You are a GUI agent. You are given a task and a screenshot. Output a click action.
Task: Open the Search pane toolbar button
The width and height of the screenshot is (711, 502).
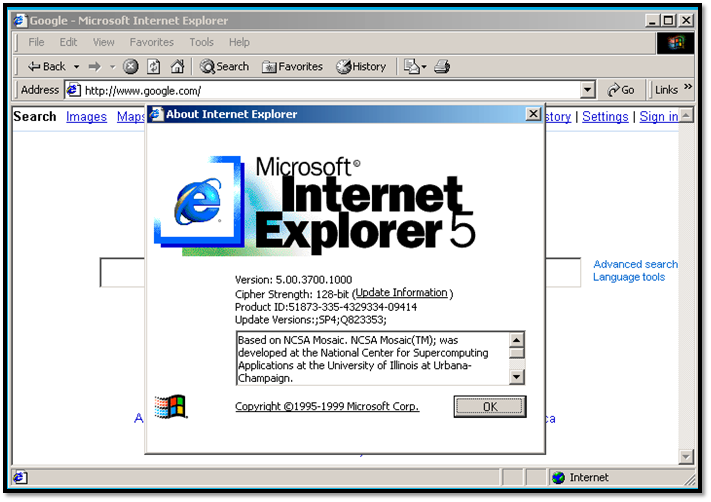point(224,67)
